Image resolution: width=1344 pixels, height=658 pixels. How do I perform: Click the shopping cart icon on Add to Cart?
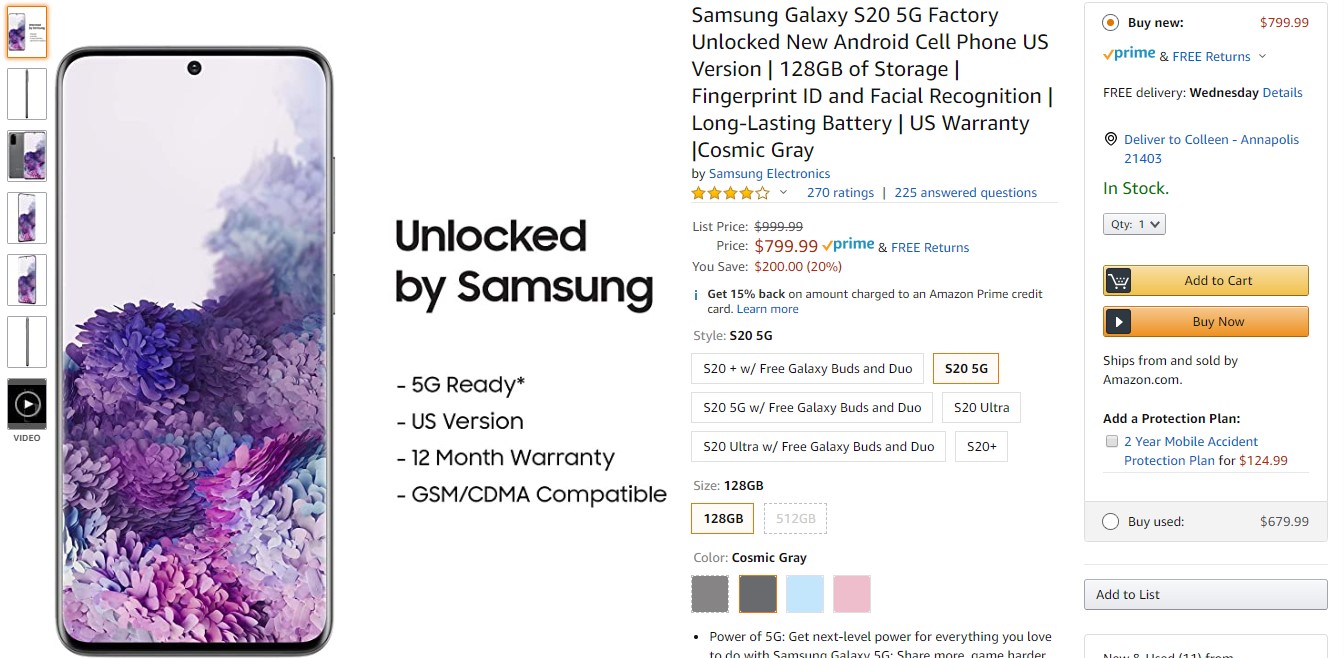point(1119,281)
